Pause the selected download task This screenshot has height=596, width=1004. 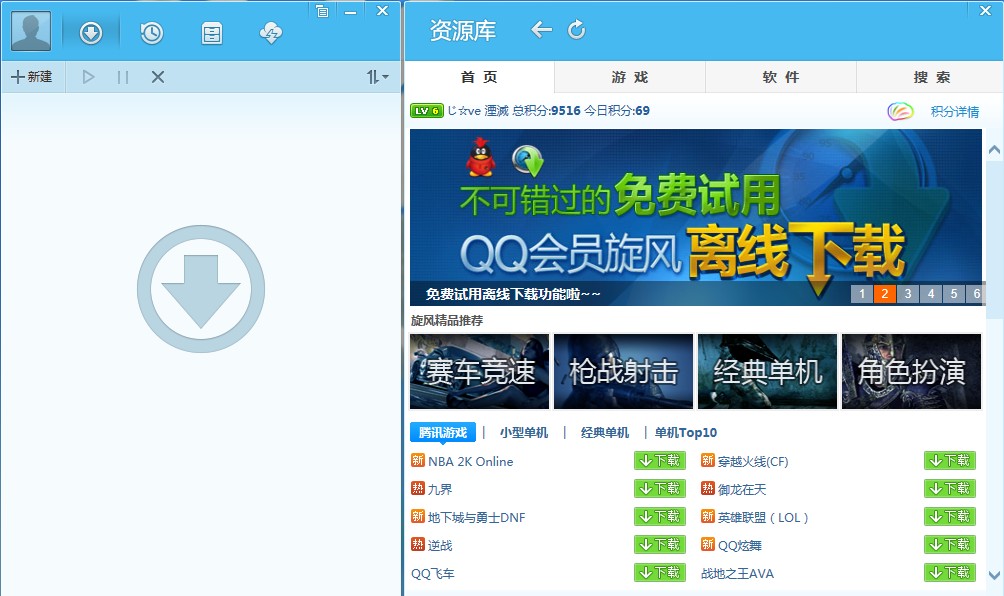(123, 77)
